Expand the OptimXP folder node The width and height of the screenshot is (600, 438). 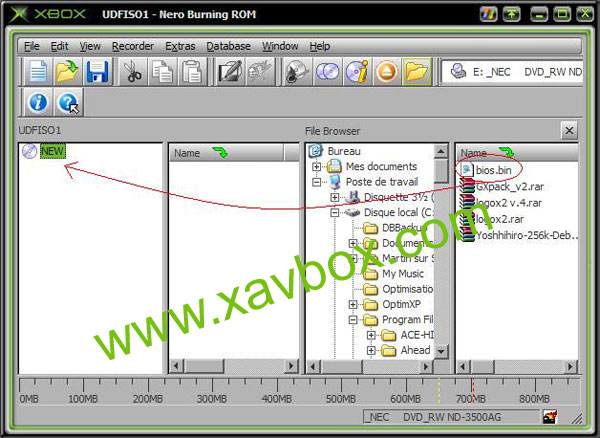tap(353, 304)
